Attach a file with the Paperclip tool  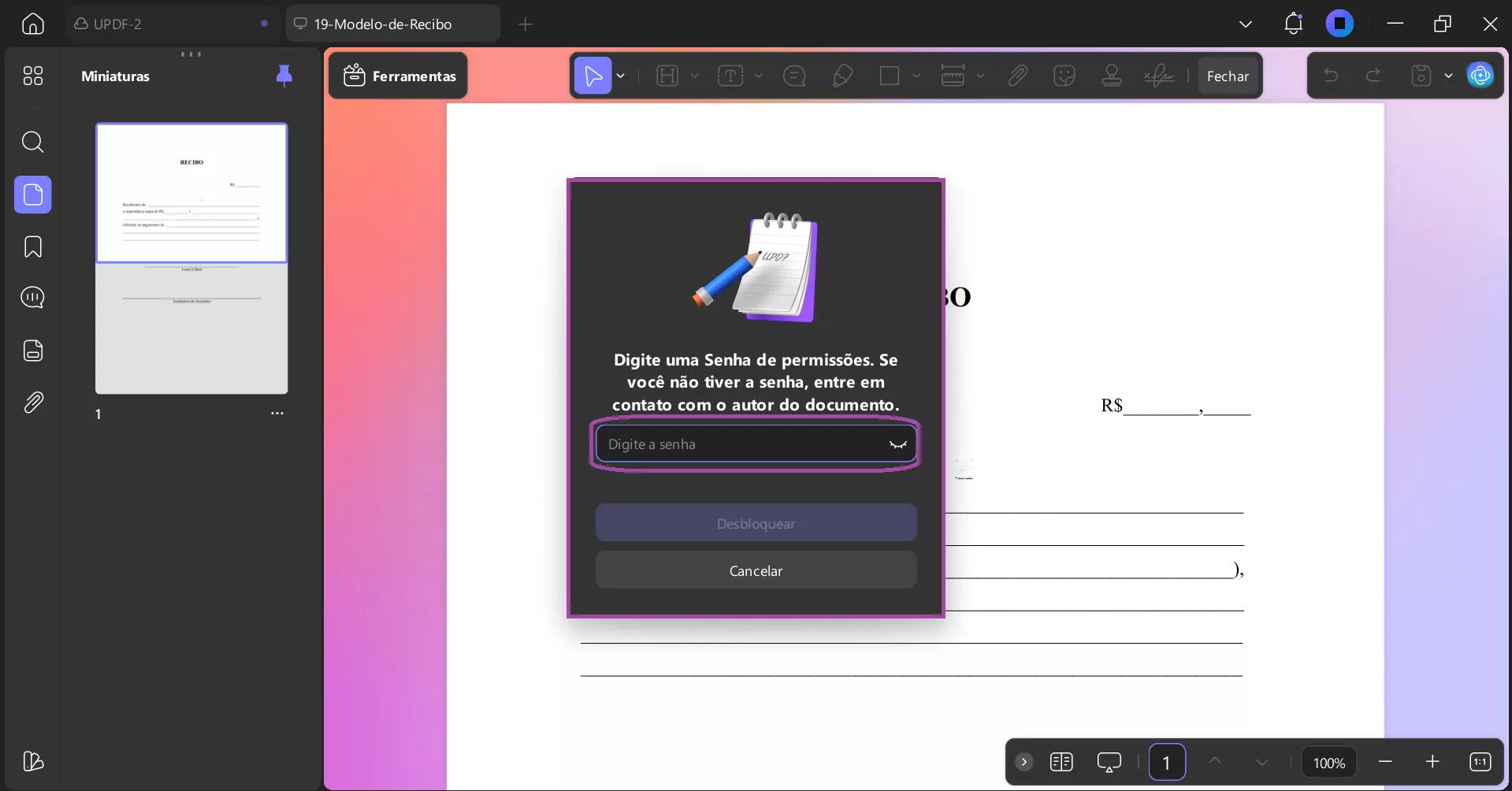[1018, 76]
